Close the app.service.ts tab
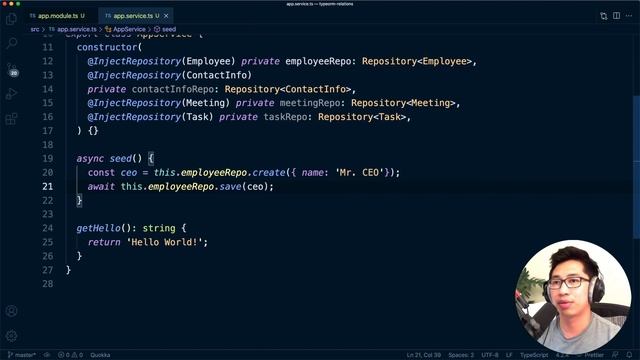Screen dimensions: 640x360 point(166,16)
